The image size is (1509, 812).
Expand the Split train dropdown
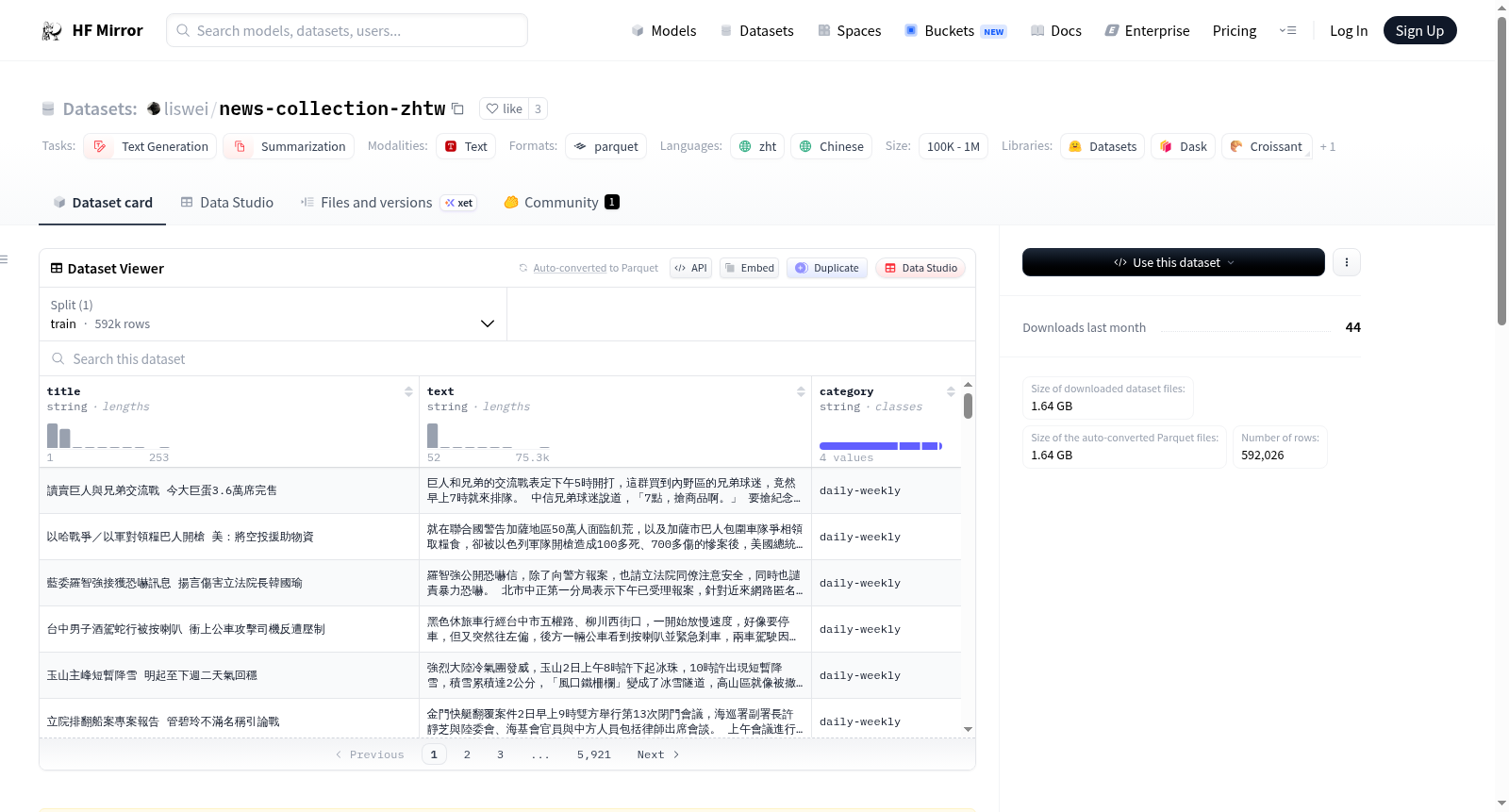(x=273, y=314)
